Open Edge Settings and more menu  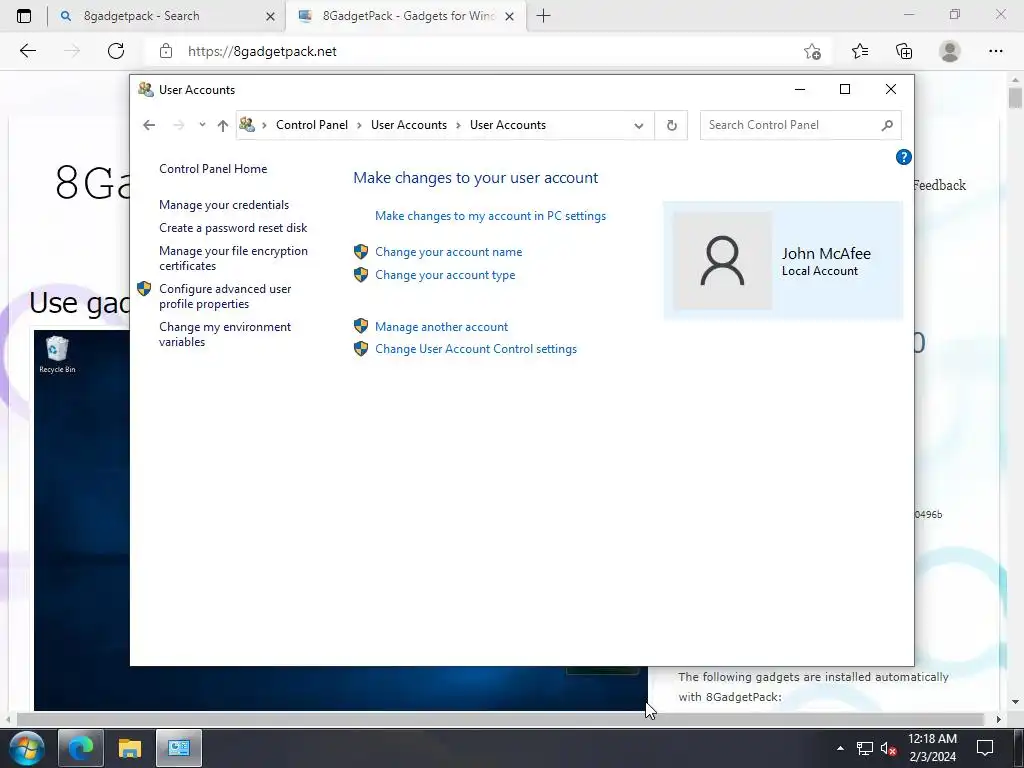(995, 51)
